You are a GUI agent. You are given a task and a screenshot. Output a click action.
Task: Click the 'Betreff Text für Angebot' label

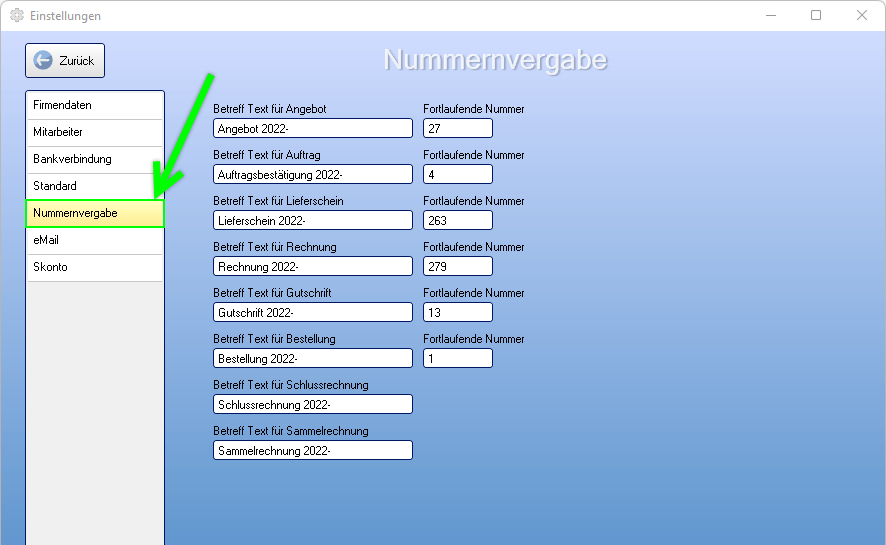270,109
